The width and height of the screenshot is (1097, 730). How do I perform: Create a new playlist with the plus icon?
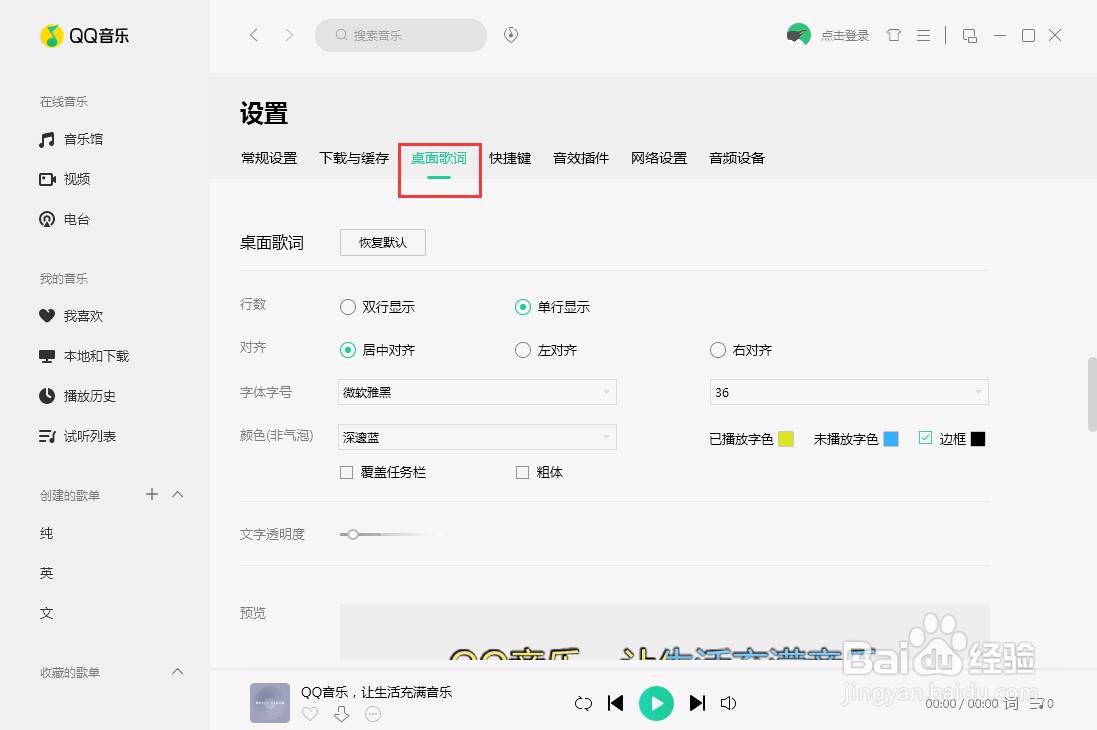point(151,494)
